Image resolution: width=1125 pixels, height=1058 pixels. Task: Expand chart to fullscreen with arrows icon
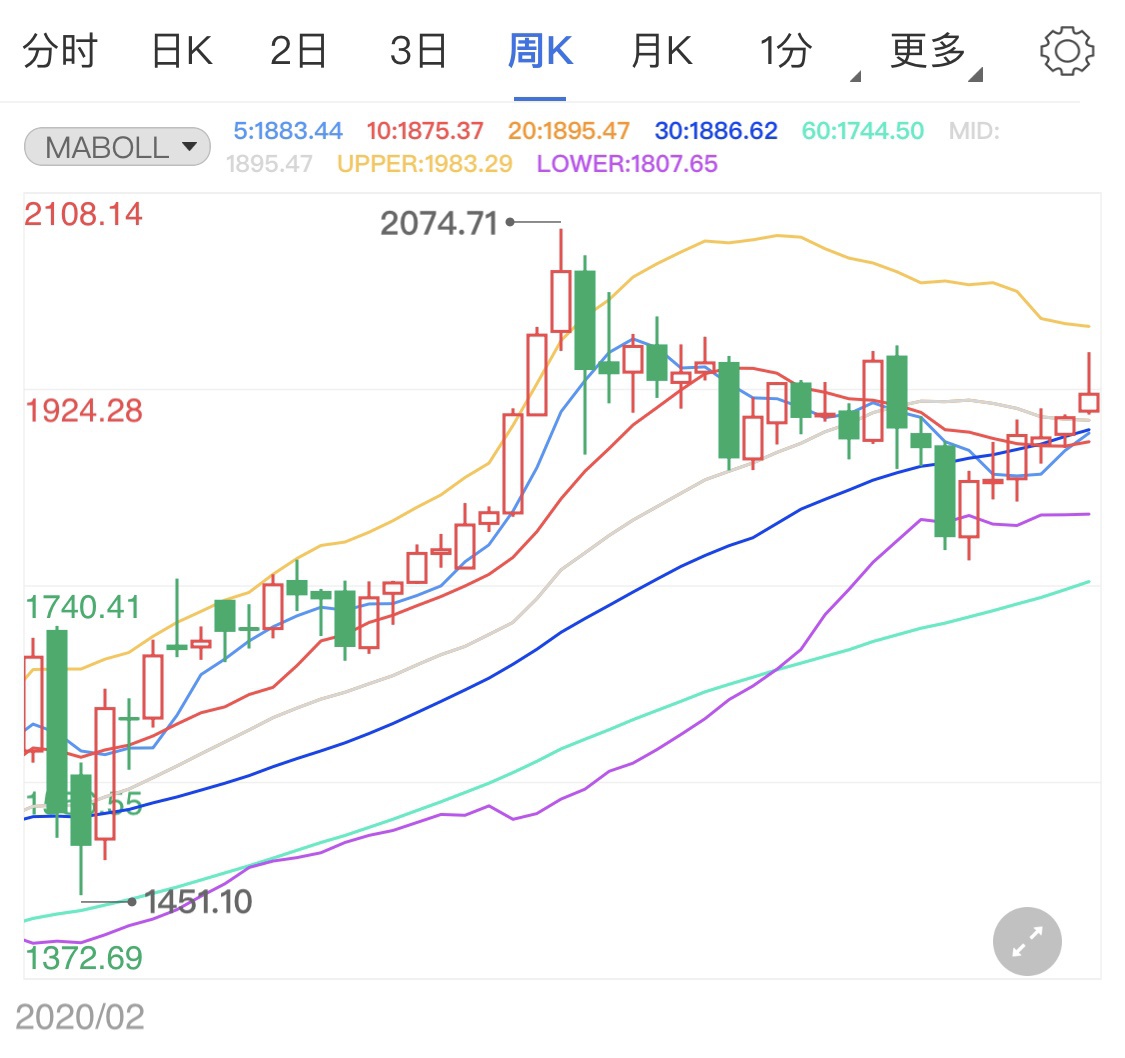click(1027, 941)
